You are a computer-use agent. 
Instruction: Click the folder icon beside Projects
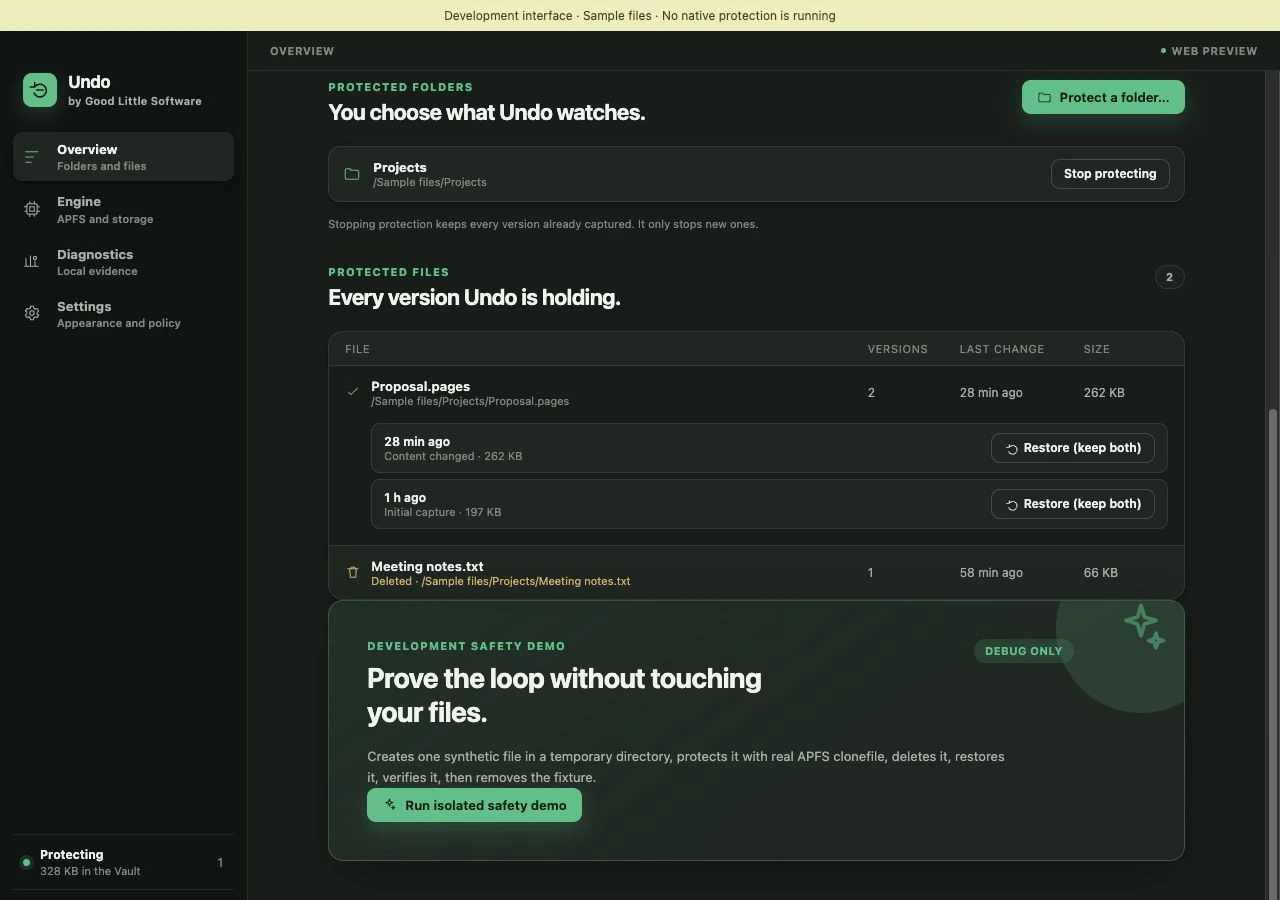[352, 174]
